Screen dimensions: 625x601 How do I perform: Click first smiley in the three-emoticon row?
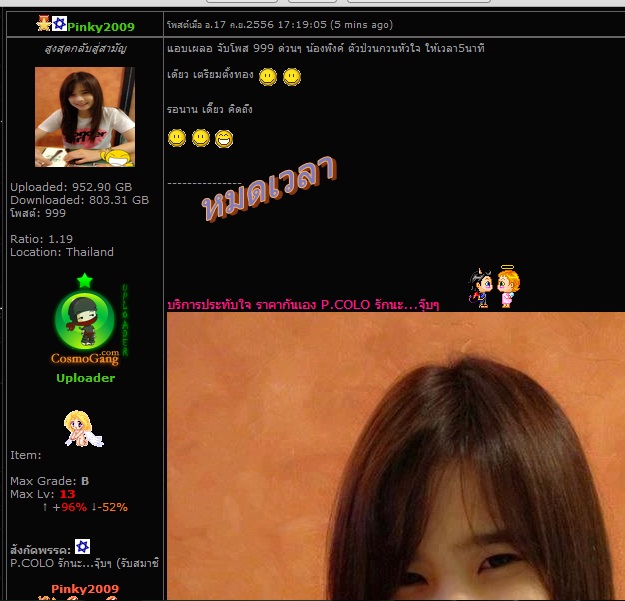click(x=177, y=138)
